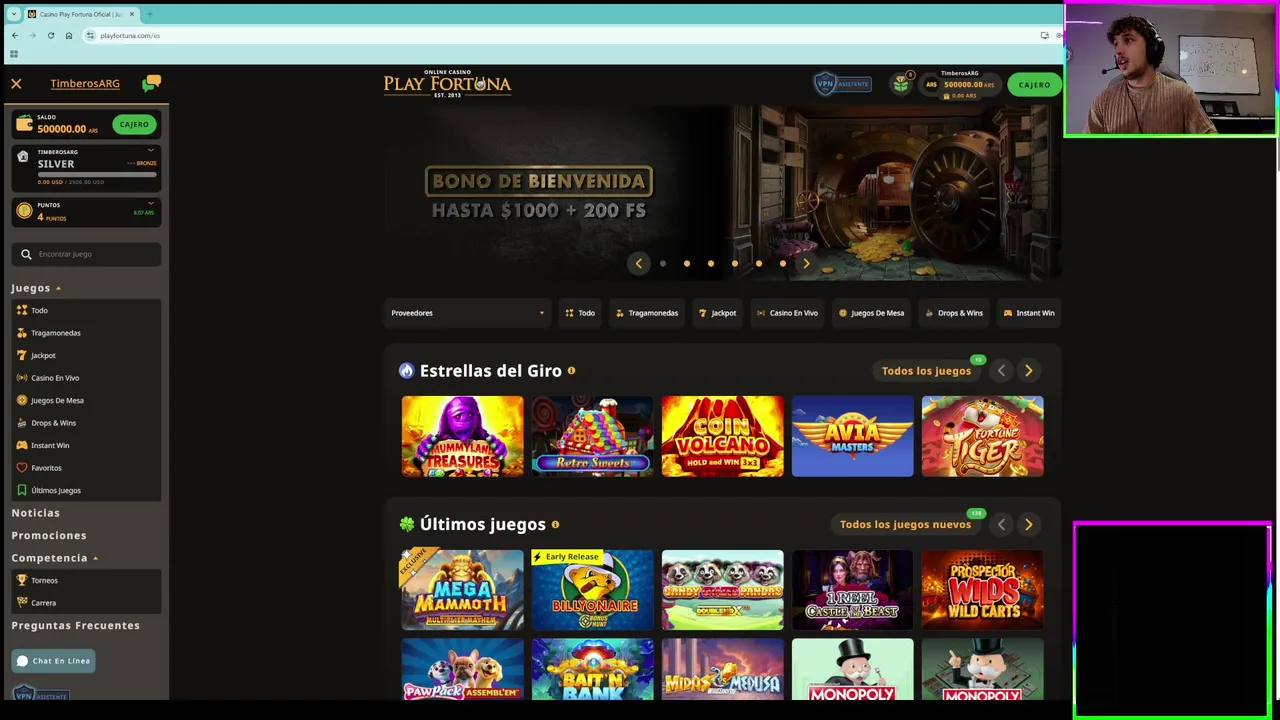
Task: Open the chat bubbles icon beside TimberosARG
Action: point(151,84)
